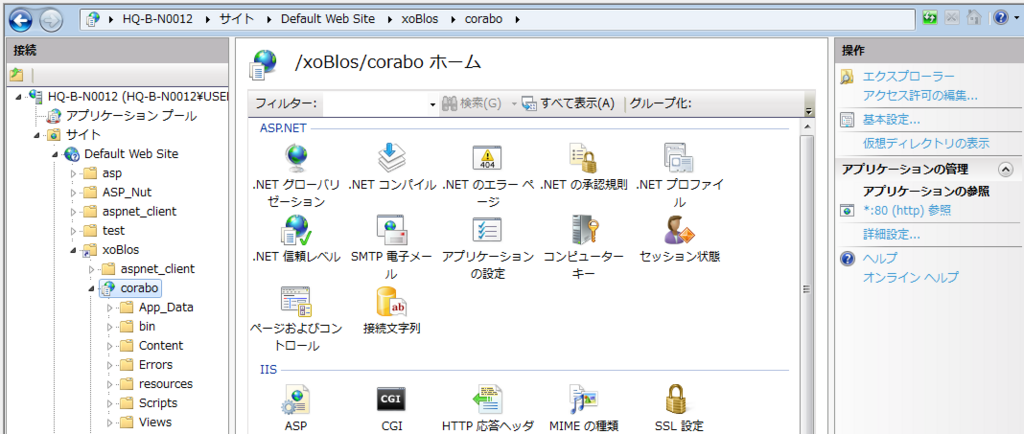Open コンピューター キー icon
This screenshot has width=1024, height=434.
(x=583, y=230)
